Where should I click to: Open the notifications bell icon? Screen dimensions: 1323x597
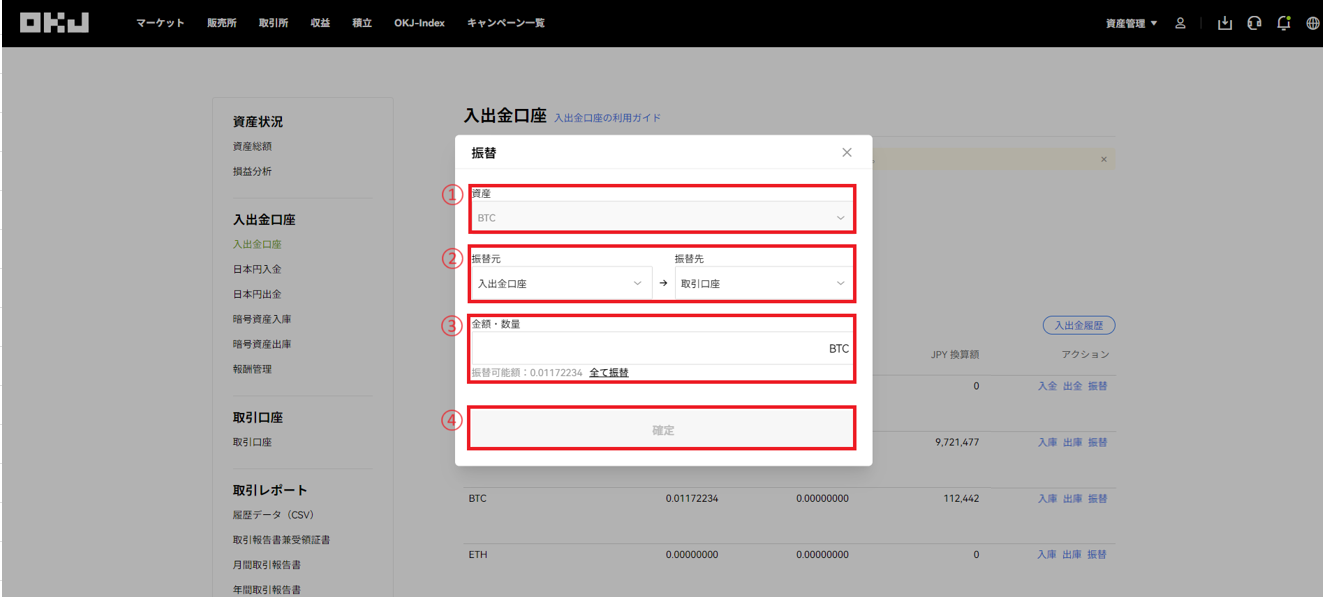[1284, 23]
